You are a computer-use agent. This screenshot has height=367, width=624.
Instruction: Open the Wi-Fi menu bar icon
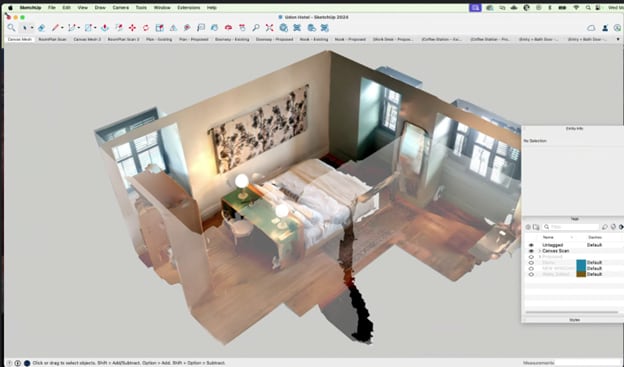click(576, 8)
